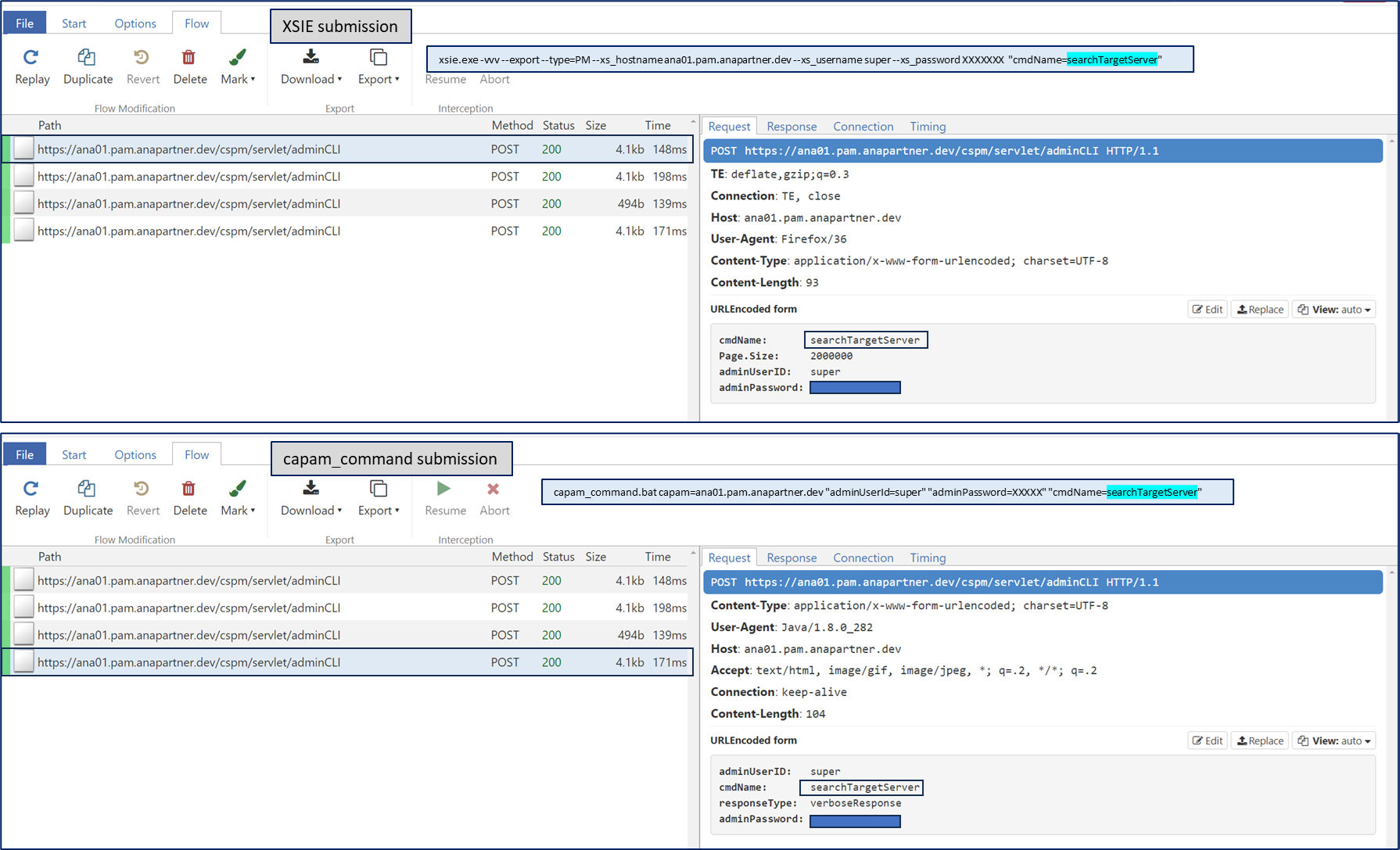Click Replace button in the bottom URLEncoded form

point(1260,741)
